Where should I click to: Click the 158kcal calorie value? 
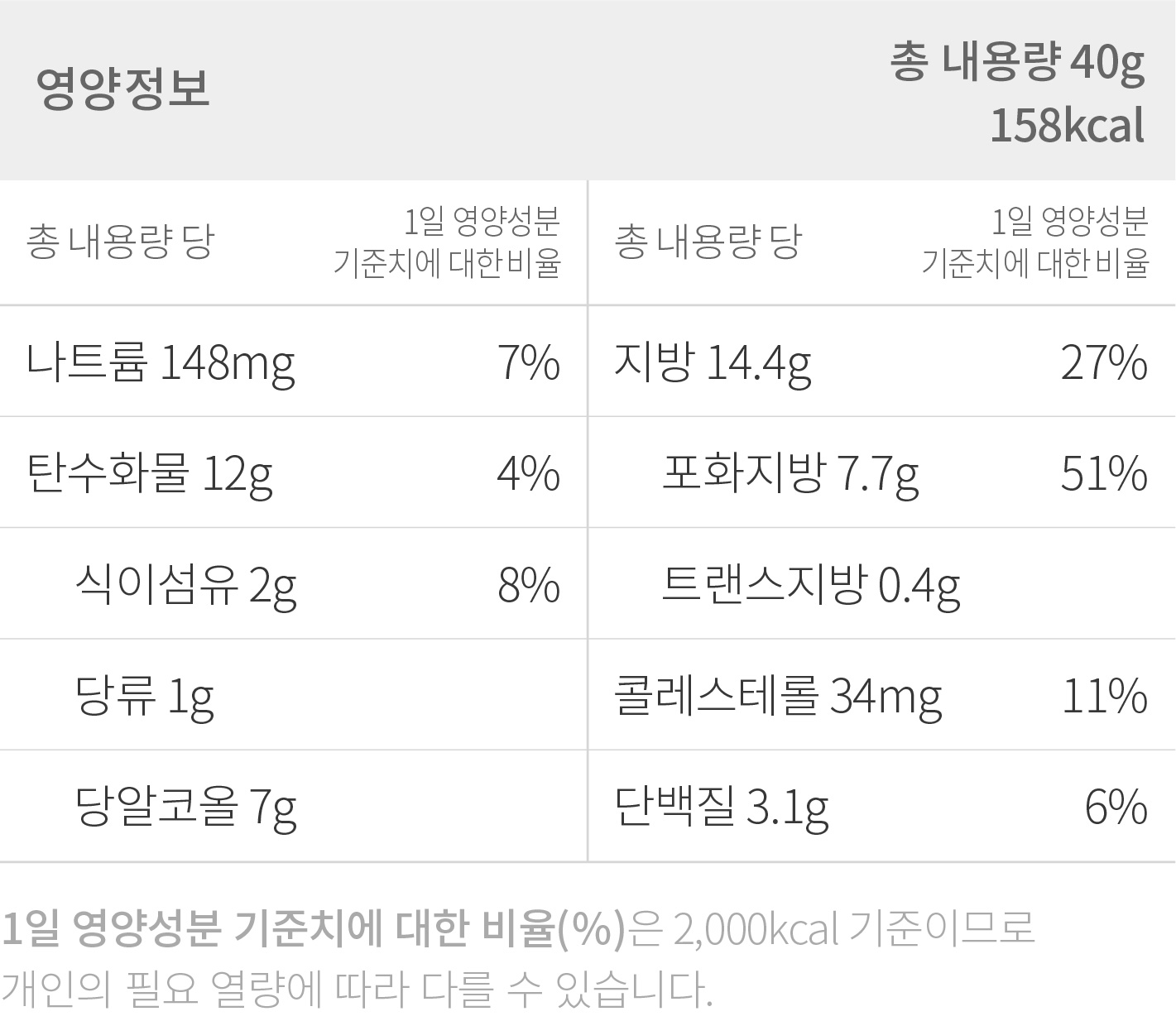pyautogui.click(x=1068, y=127)
